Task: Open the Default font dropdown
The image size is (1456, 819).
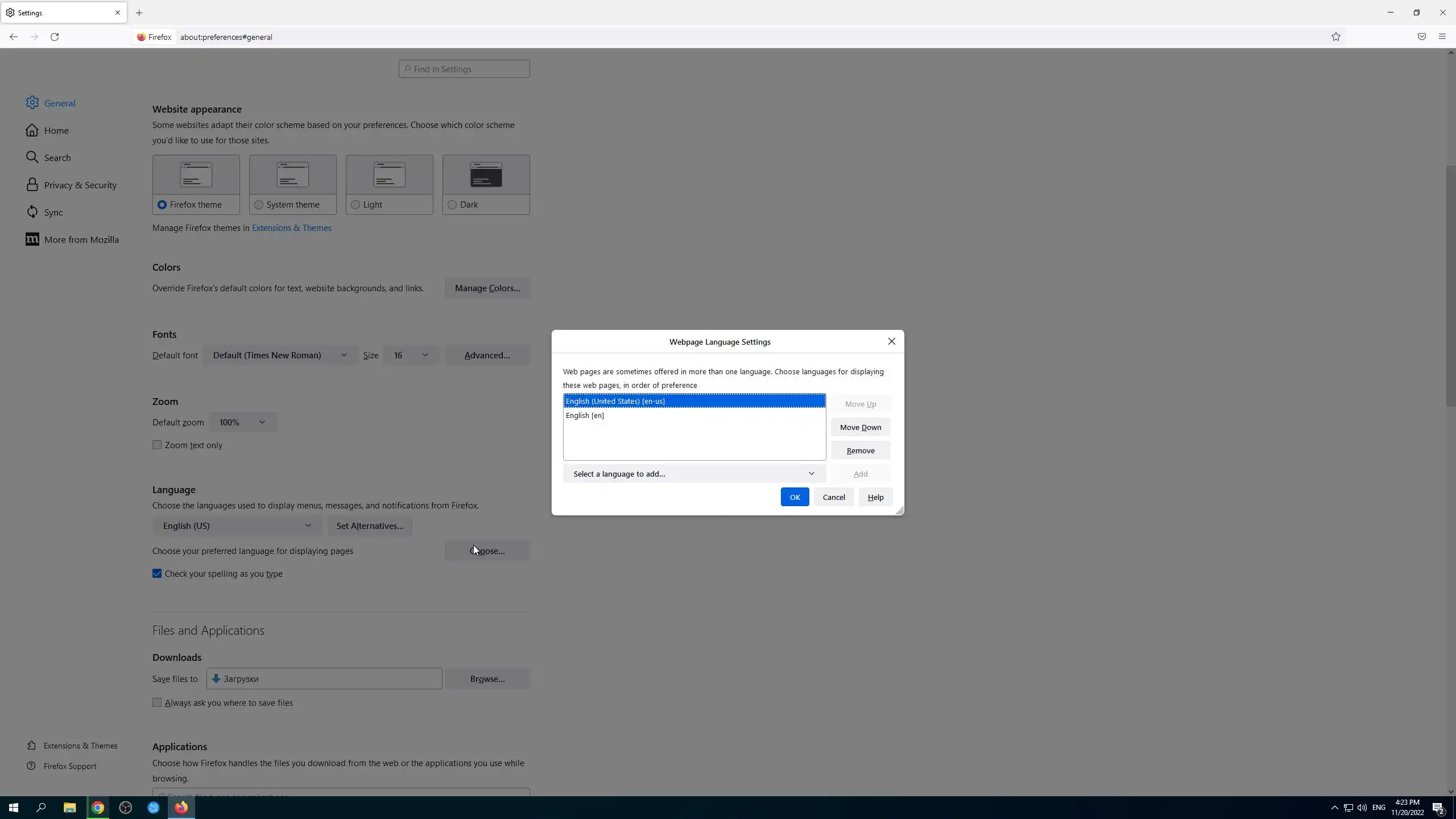Action: point(280,355)
